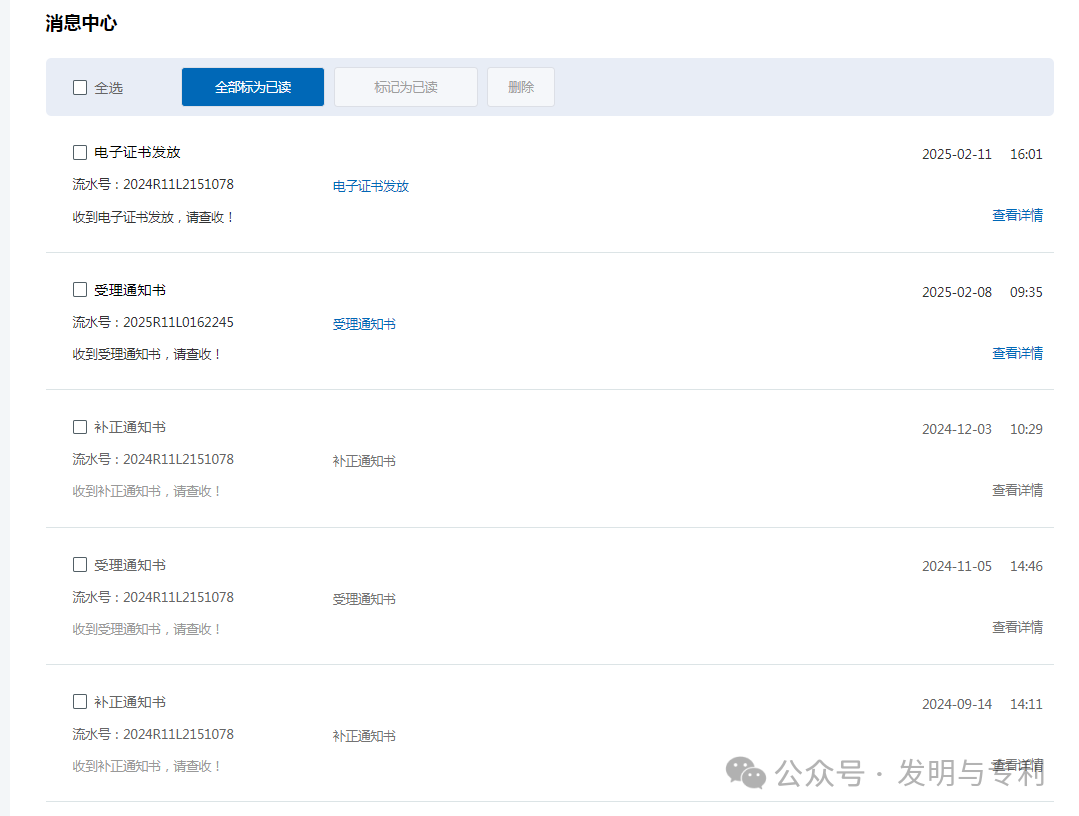Click the 标记为已读 button

pos(405,86)
